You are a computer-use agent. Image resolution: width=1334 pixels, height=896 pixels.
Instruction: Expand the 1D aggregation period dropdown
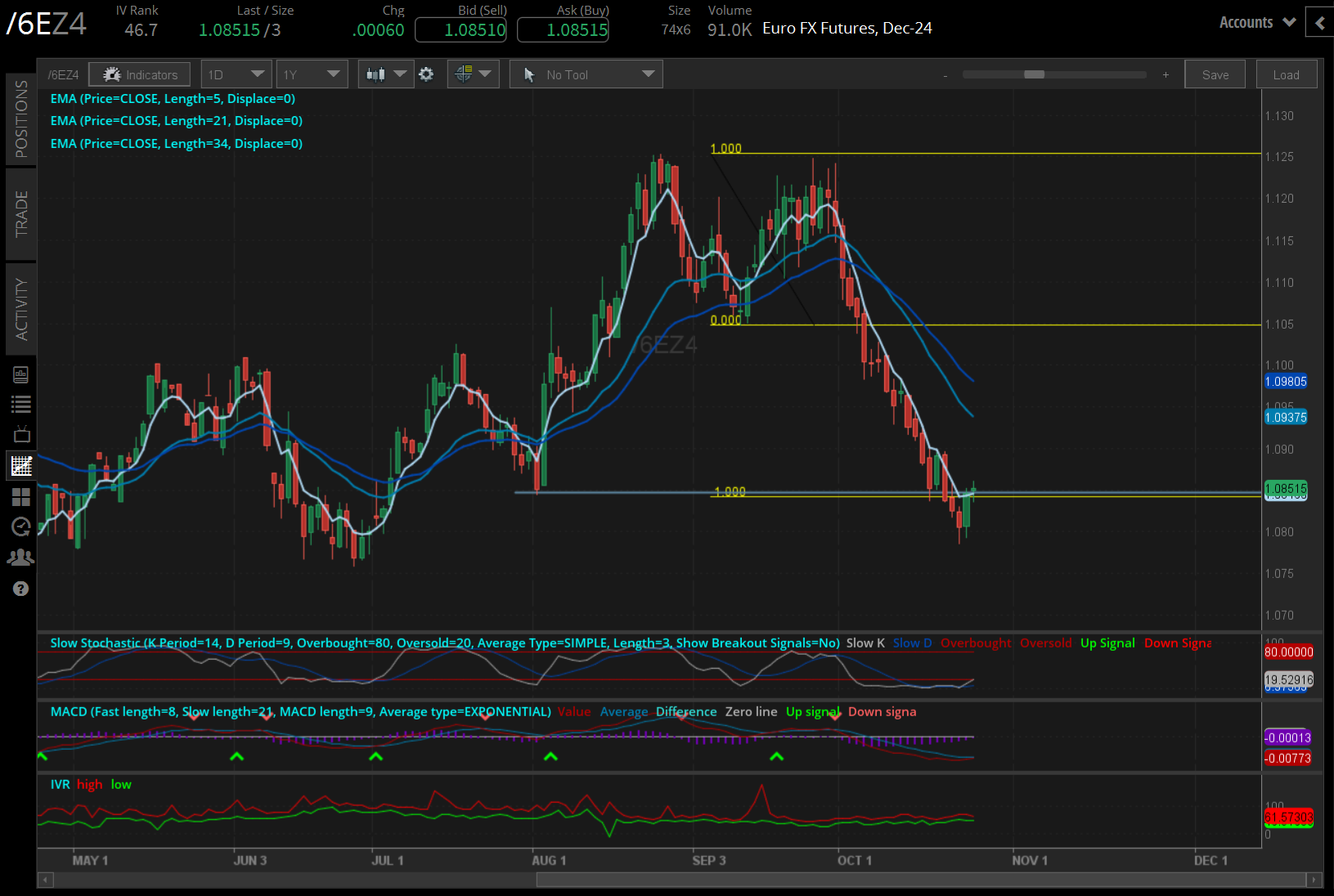pos(236,74)
